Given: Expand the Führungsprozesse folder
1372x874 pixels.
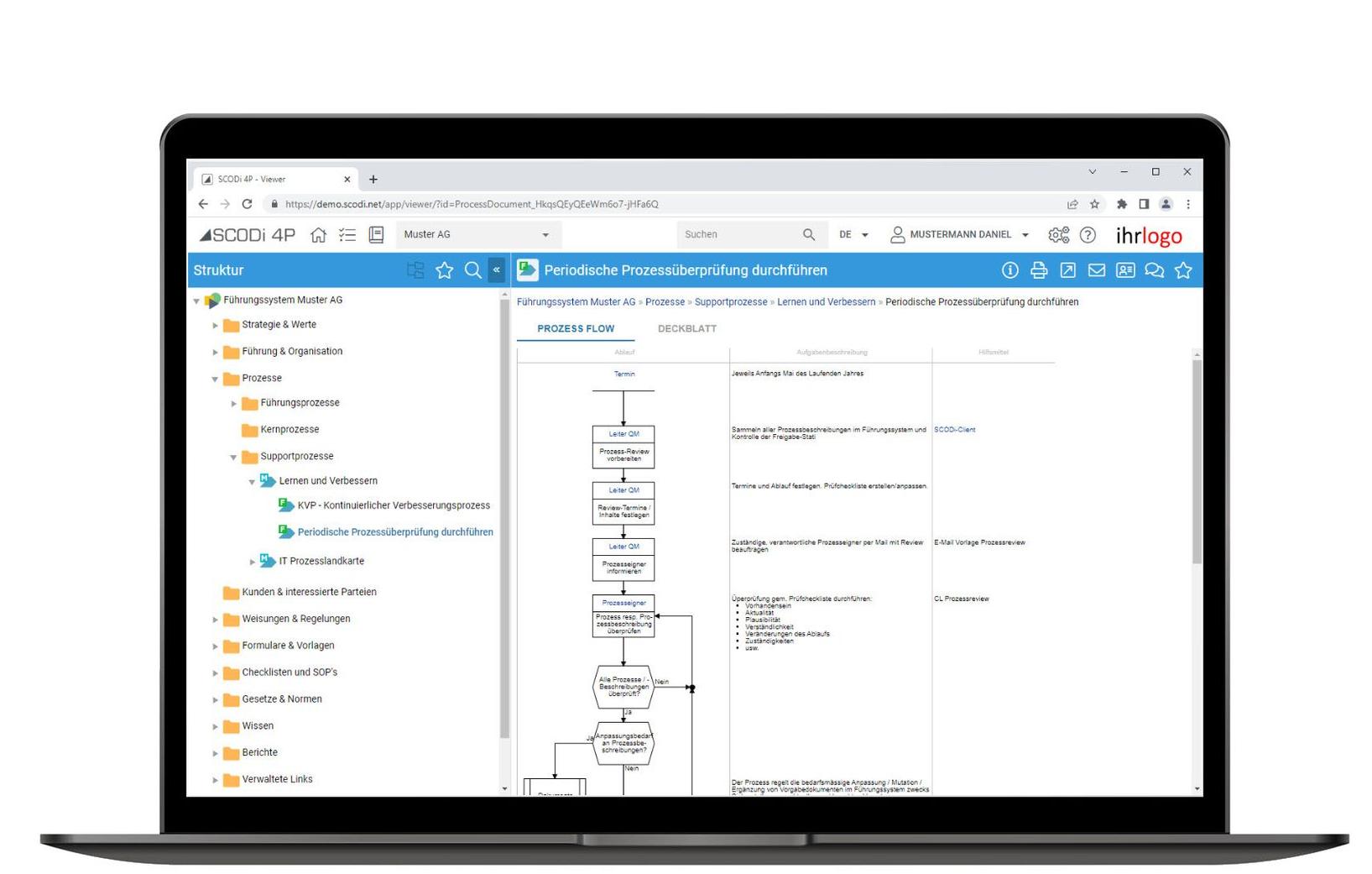Looking at the screenshot, I should pos(233,404).
